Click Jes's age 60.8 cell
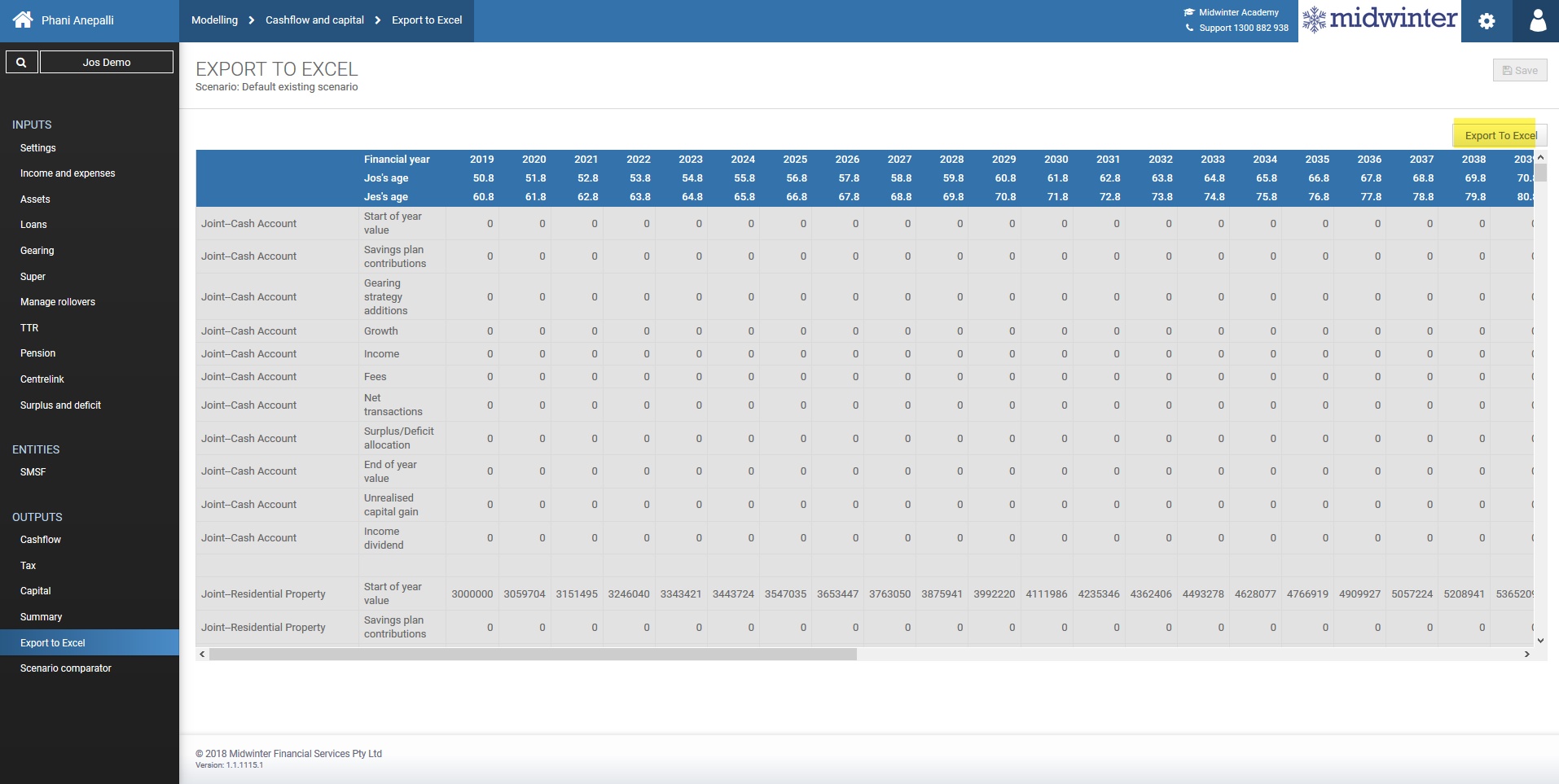1559x784 pixels. pyautogui.click(x=483, y=197)
